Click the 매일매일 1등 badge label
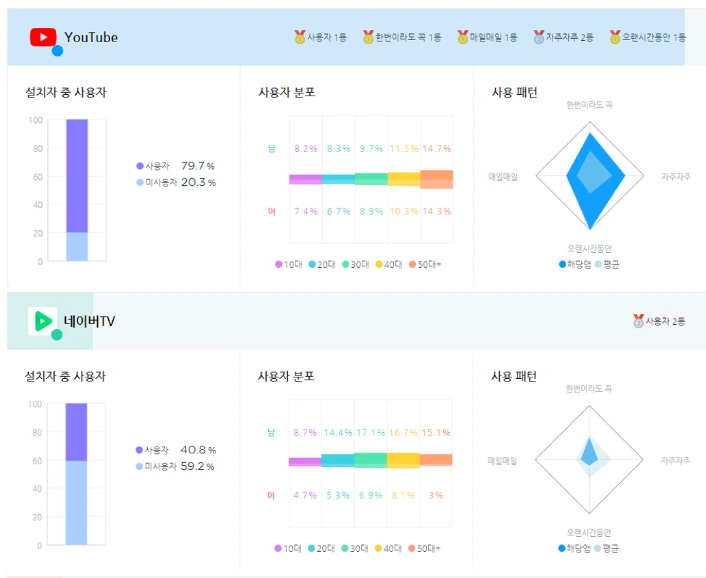Screen dimensions: 706x578 [x=493, y=37]
